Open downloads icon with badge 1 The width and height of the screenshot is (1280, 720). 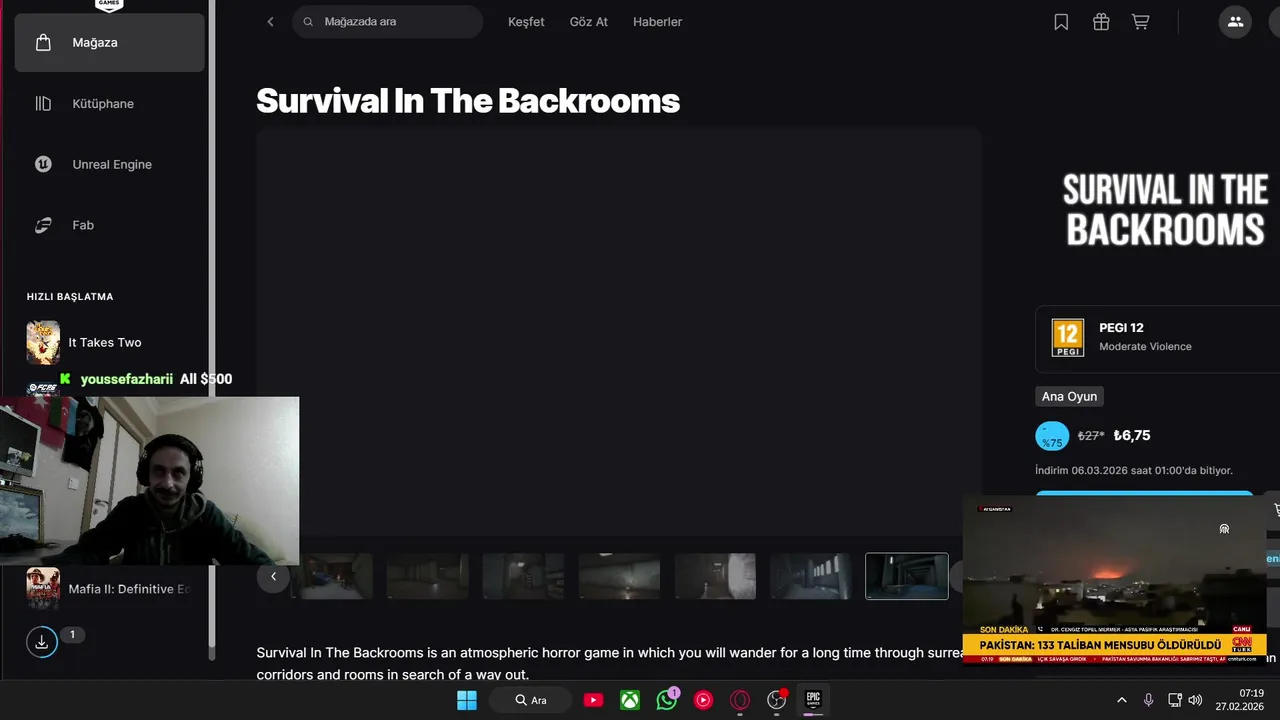tap(42, 642)
